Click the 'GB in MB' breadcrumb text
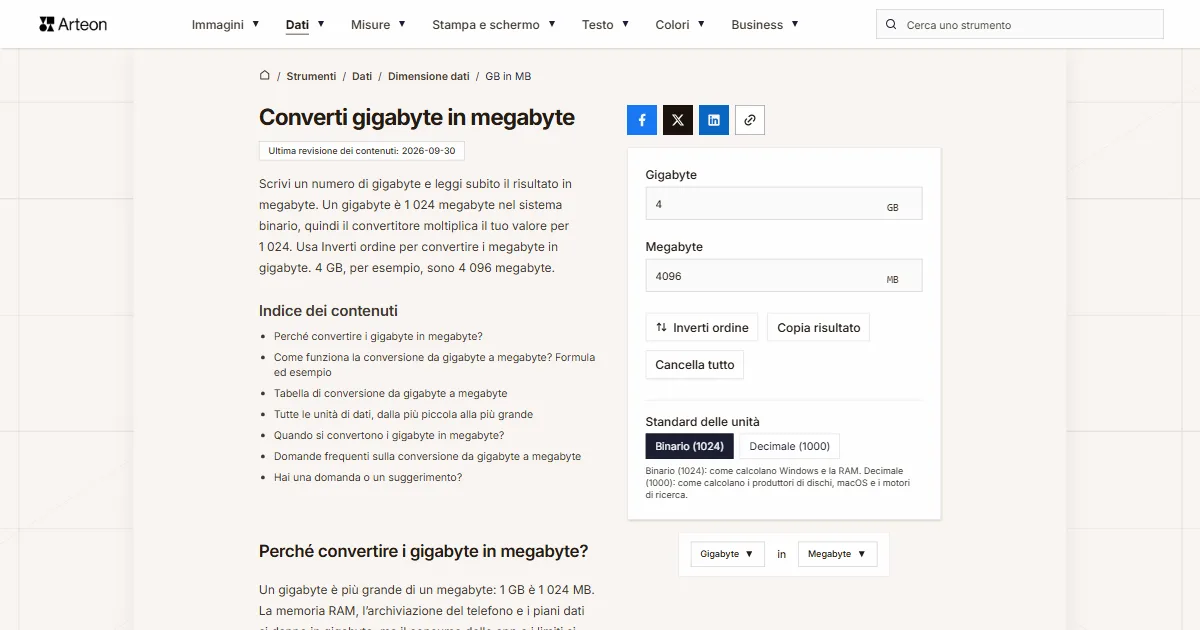The image size is (1200, 630). 508,76
